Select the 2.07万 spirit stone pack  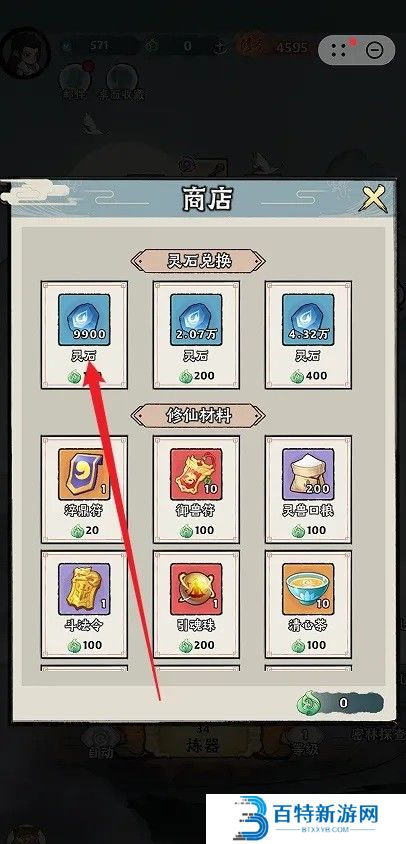coord(196,320)
